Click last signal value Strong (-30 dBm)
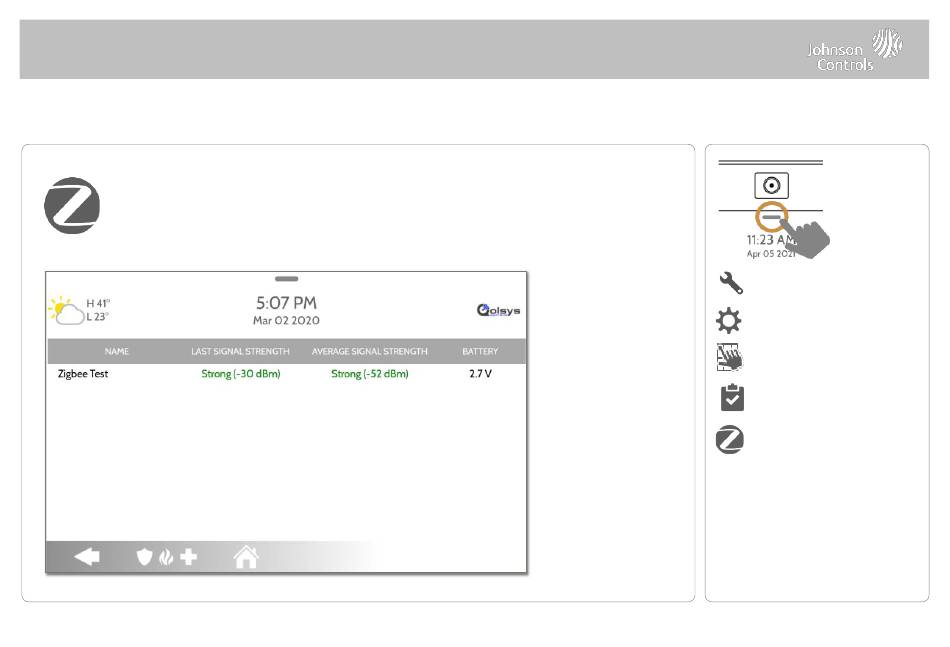This screenshot has width=950, height=647. [x=241, y=374]
